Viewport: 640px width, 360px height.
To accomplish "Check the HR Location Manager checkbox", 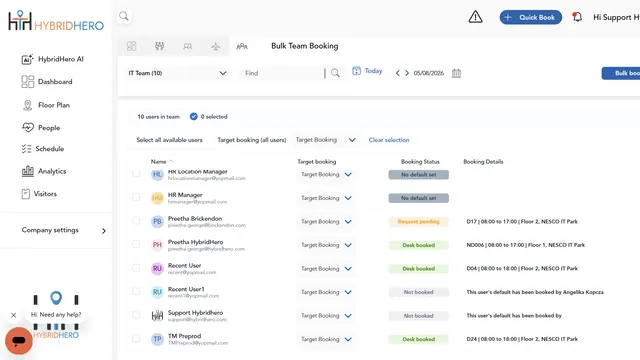I will point(136,173).
